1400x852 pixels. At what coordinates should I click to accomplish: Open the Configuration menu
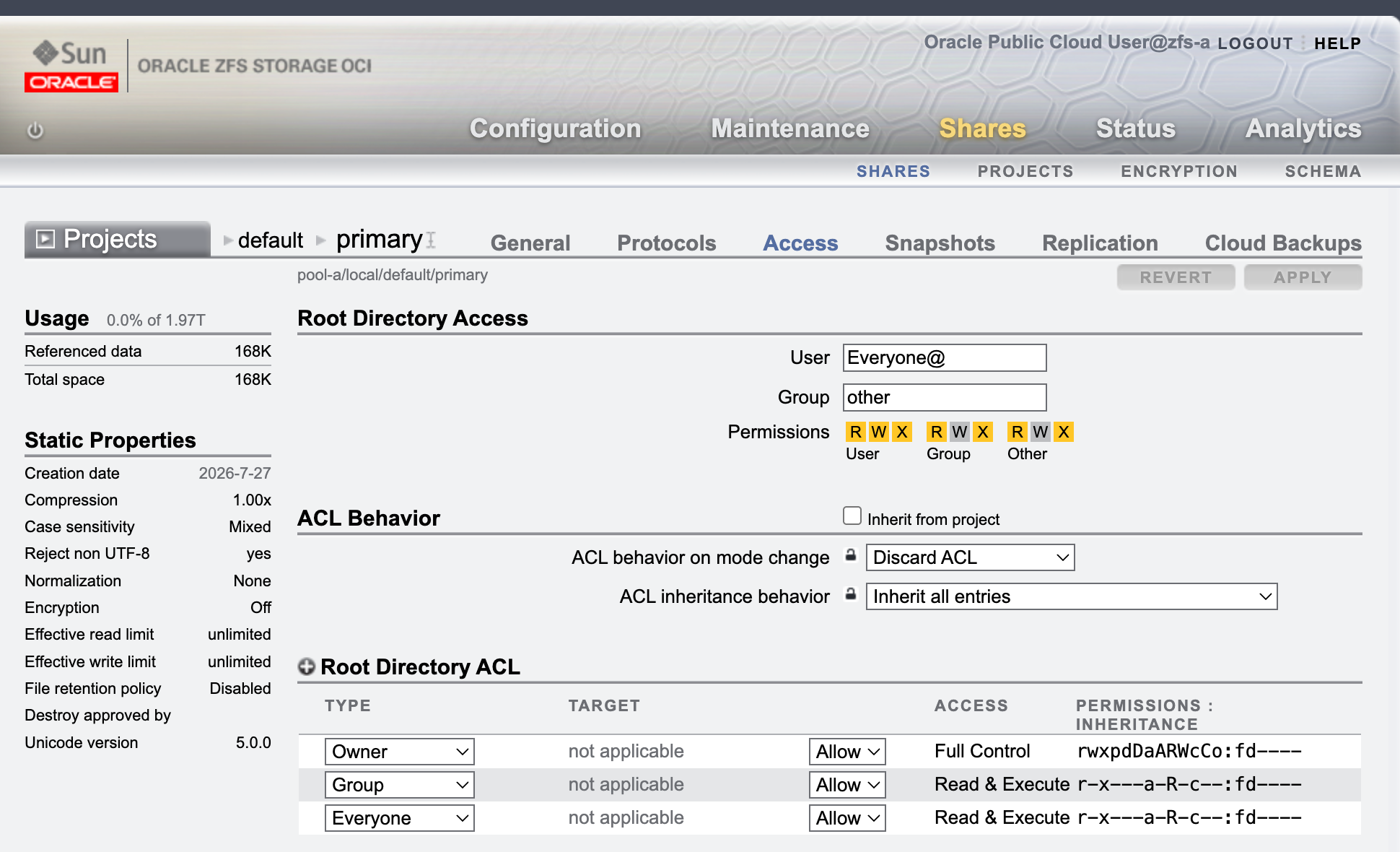[555, 129]
